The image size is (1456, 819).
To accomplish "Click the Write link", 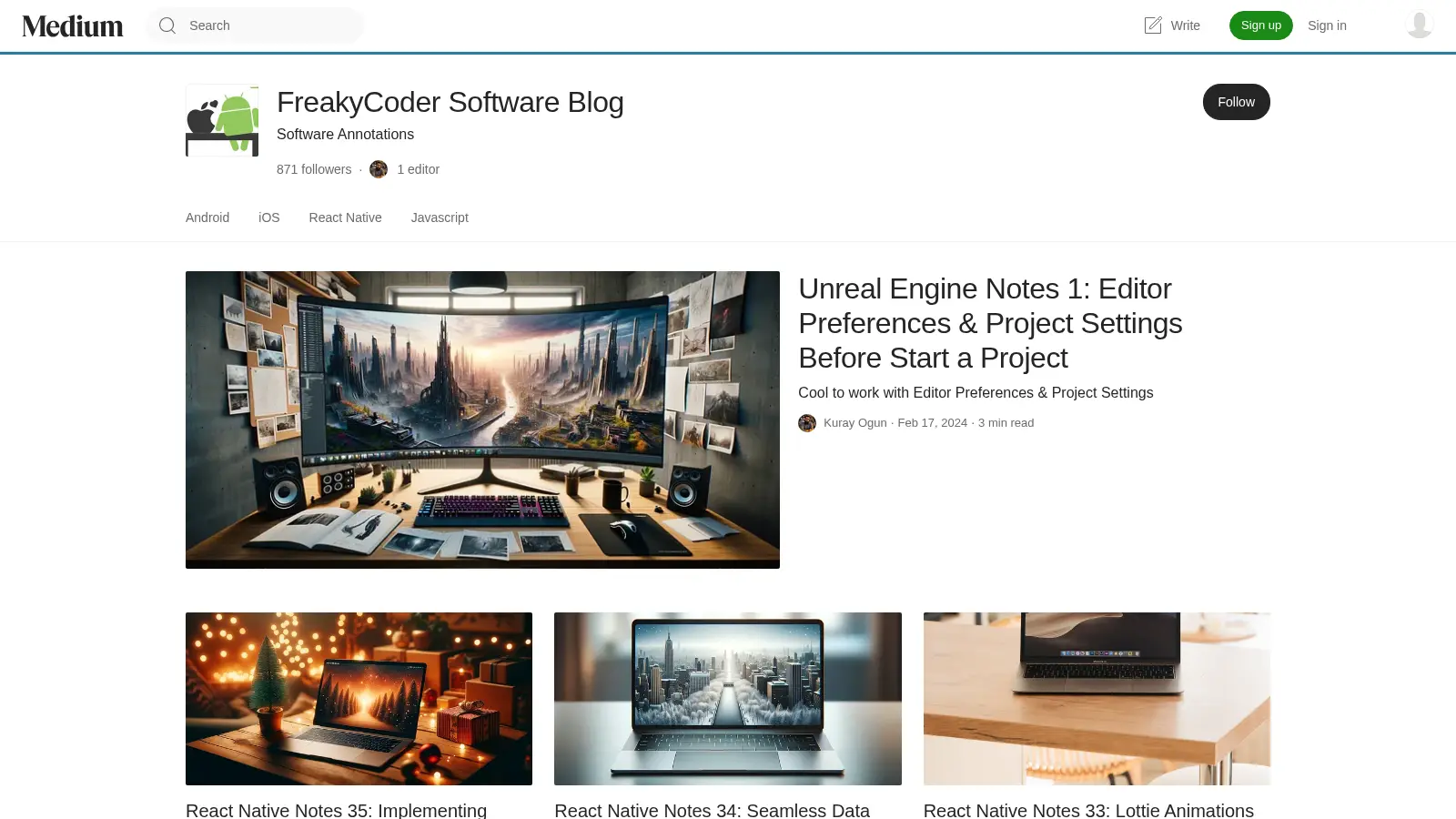I will (x=1186, y=25).
